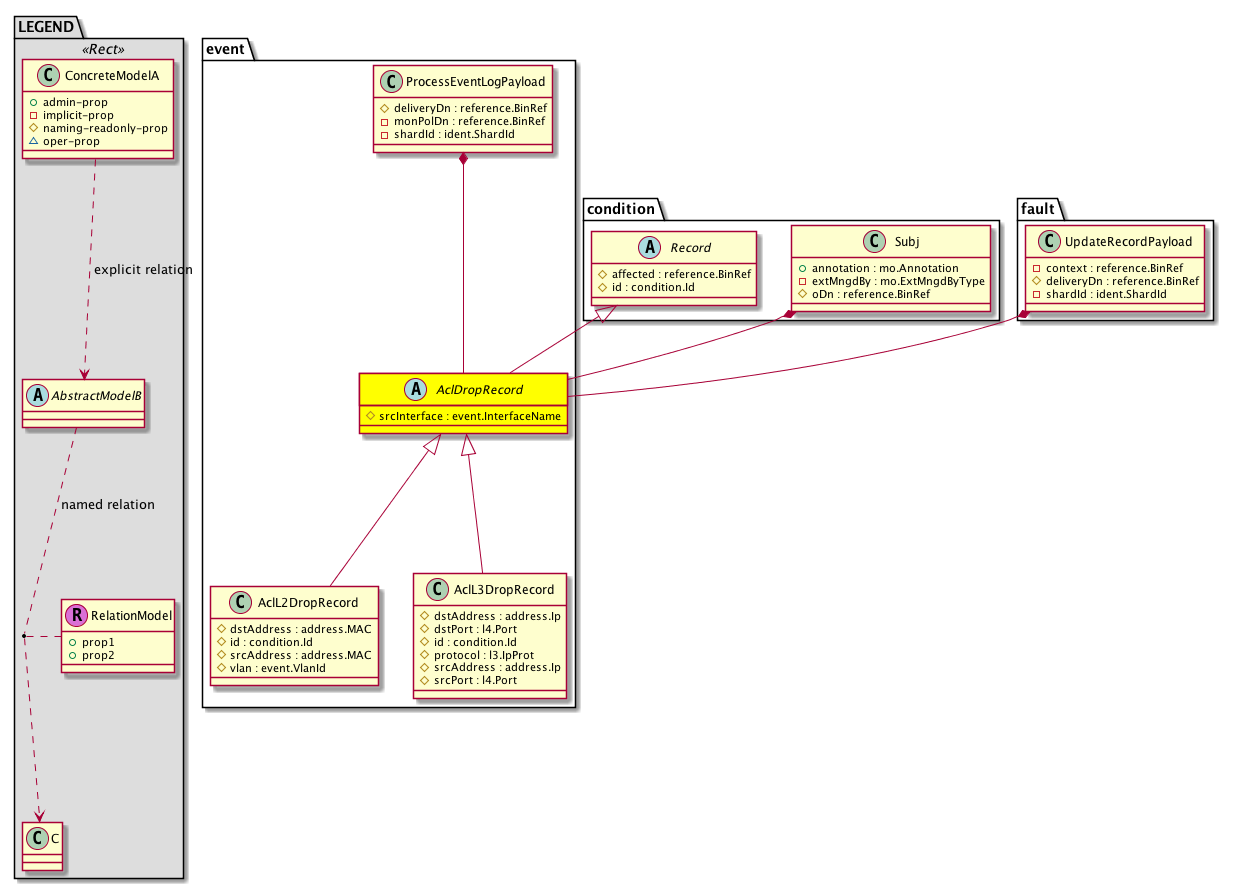1234x889 pixels.
Task: Click the "explicit relation" arrow label
Action: (142, 270)
